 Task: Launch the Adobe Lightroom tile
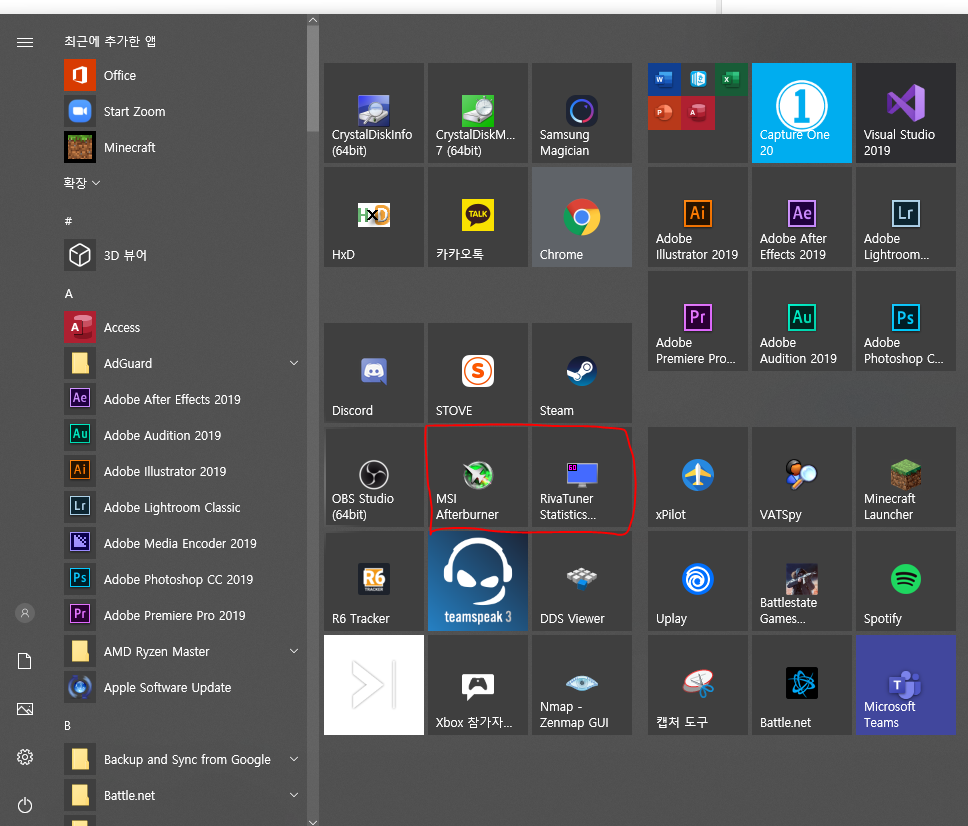pos(906,217)
